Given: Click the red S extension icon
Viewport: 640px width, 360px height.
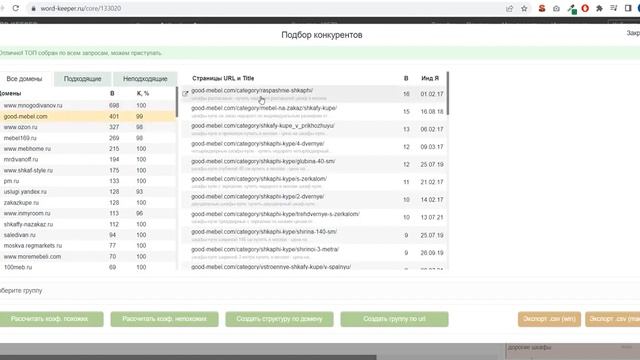Looking at the screenshot, I should 542,8.
